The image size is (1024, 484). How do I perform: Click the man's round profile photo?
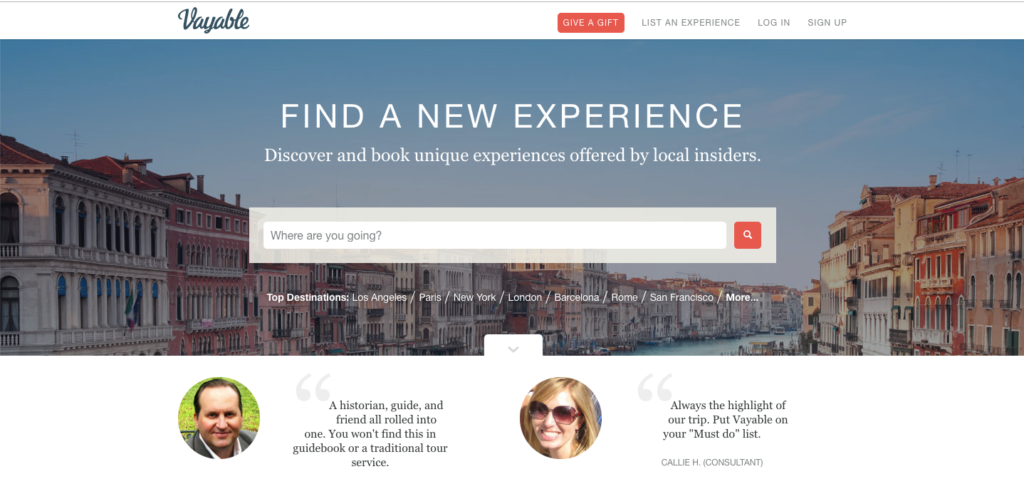pos(219,418)
